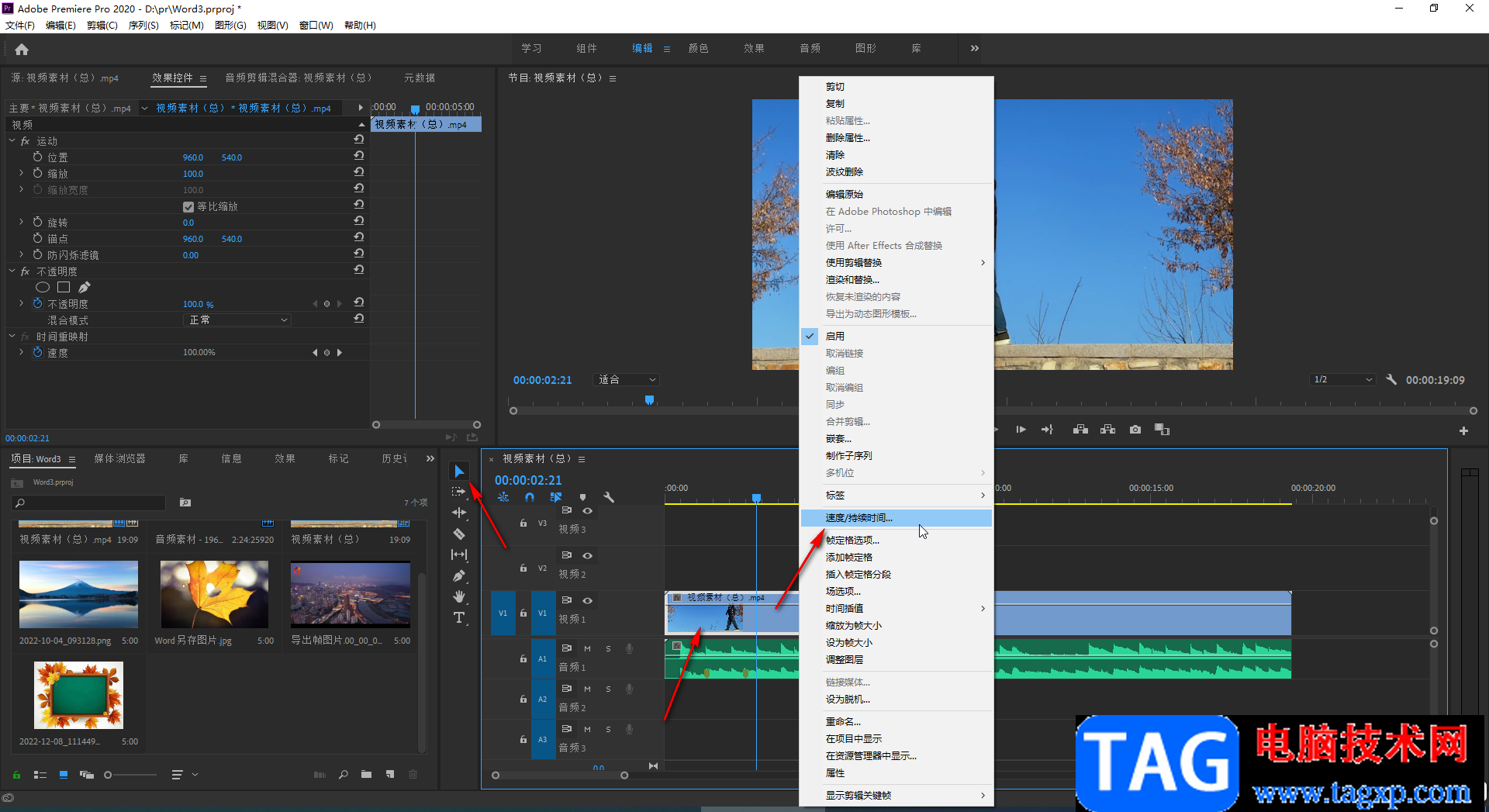Select the Hand tool
The width and height of the screenshot is (1489, 812).
(x=459, y=596)
